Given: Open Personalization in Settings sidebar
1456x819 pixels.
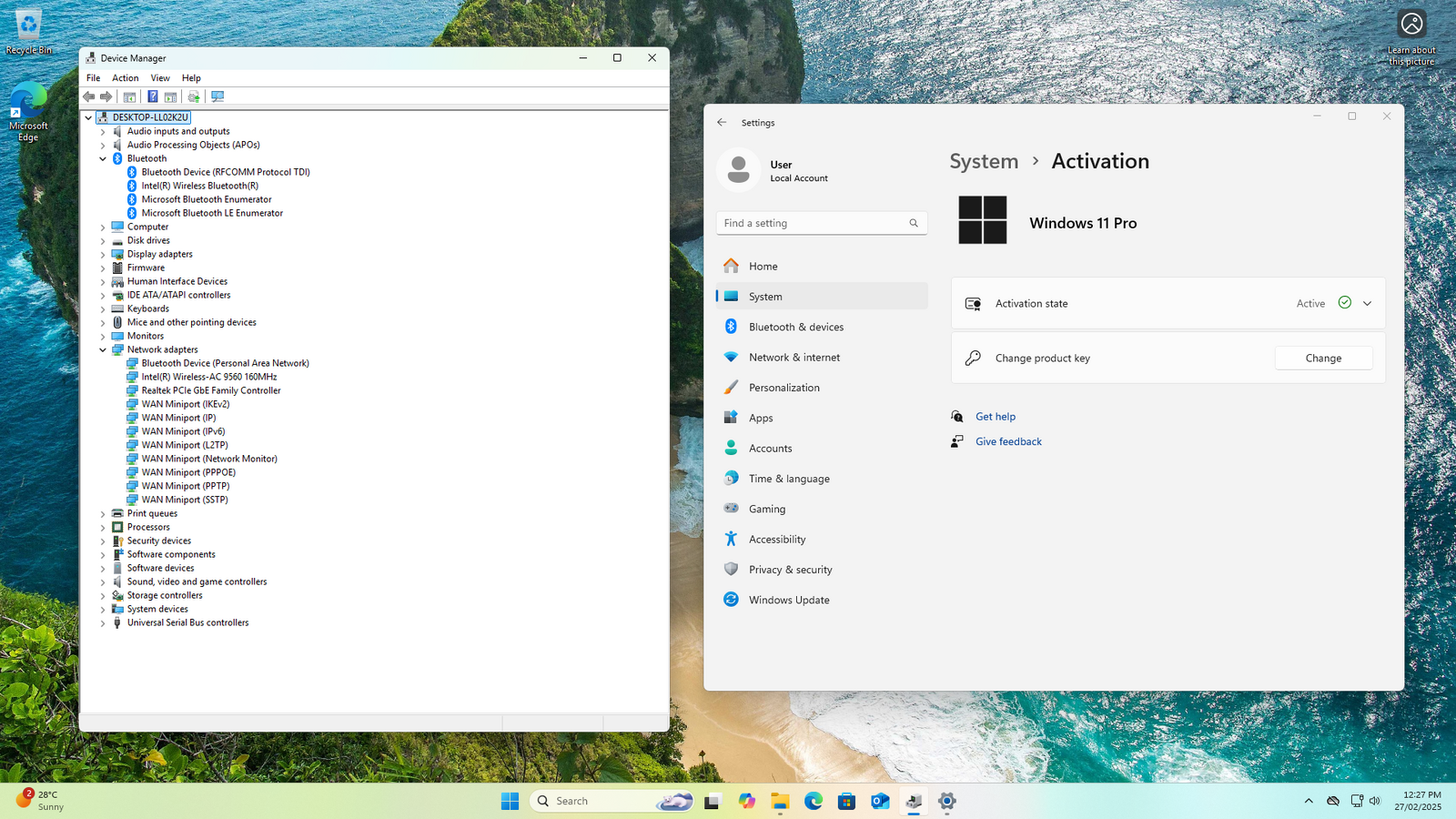Looking at the screenshot, I should (822, 388).
